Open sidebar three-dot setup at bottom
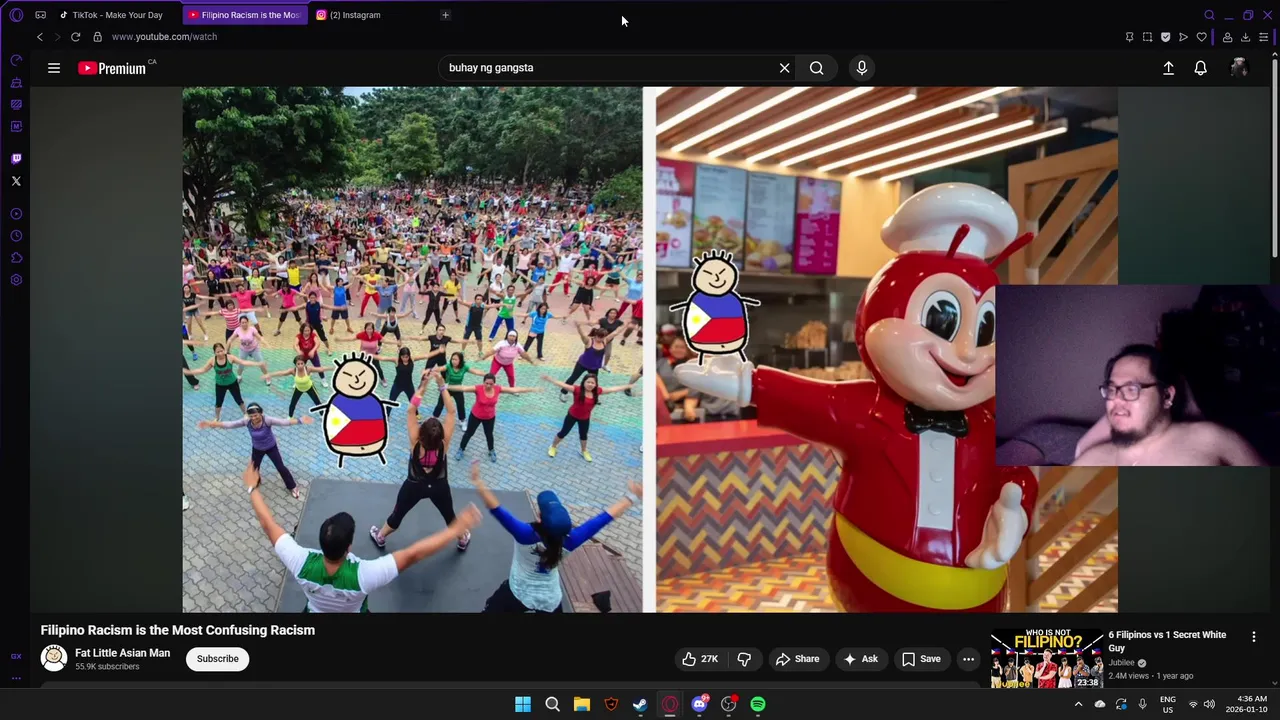 (x=16, y=678)
